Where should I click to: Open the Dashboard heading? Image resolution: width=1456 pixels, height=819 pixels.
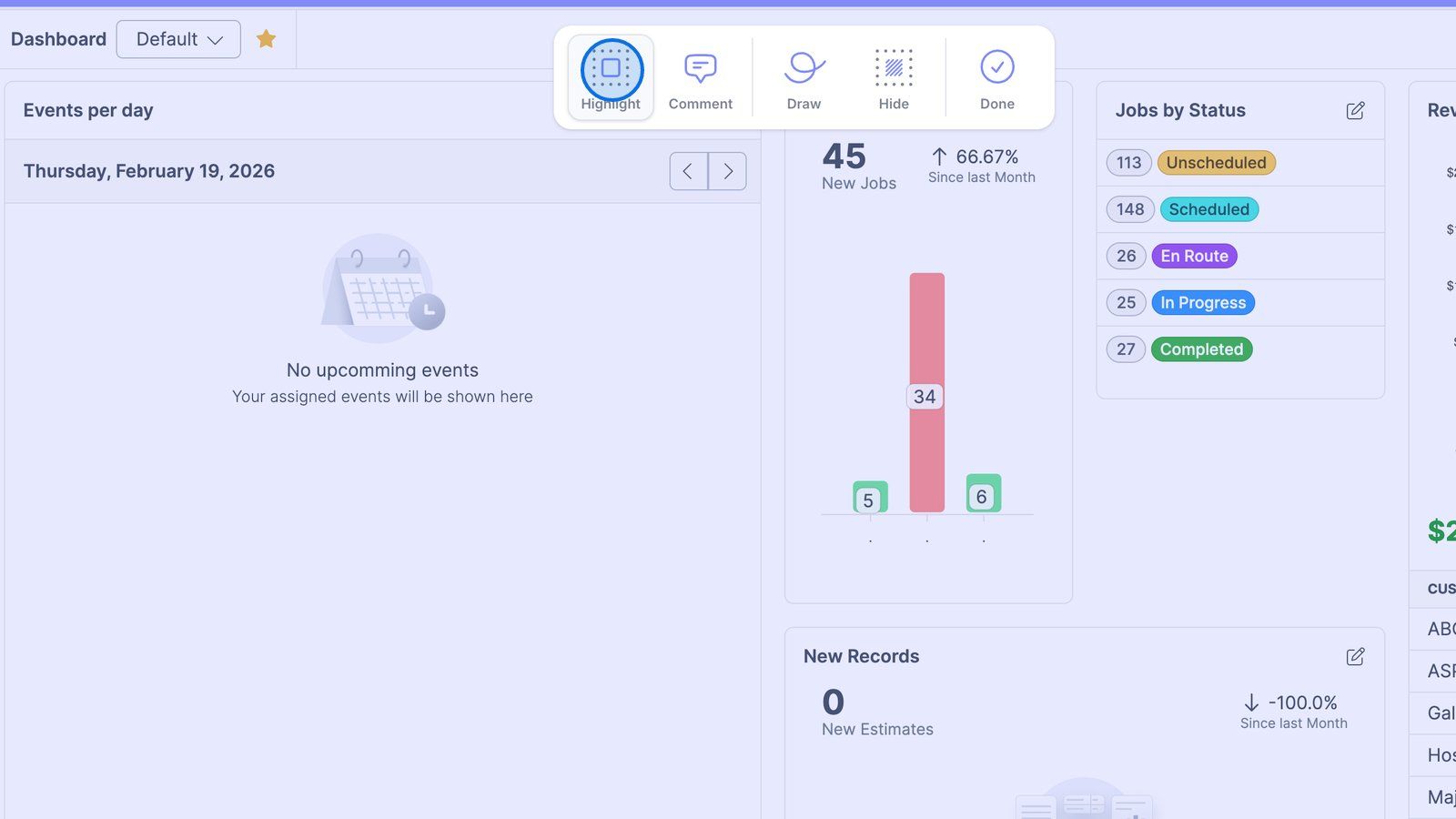click(58, 39)
